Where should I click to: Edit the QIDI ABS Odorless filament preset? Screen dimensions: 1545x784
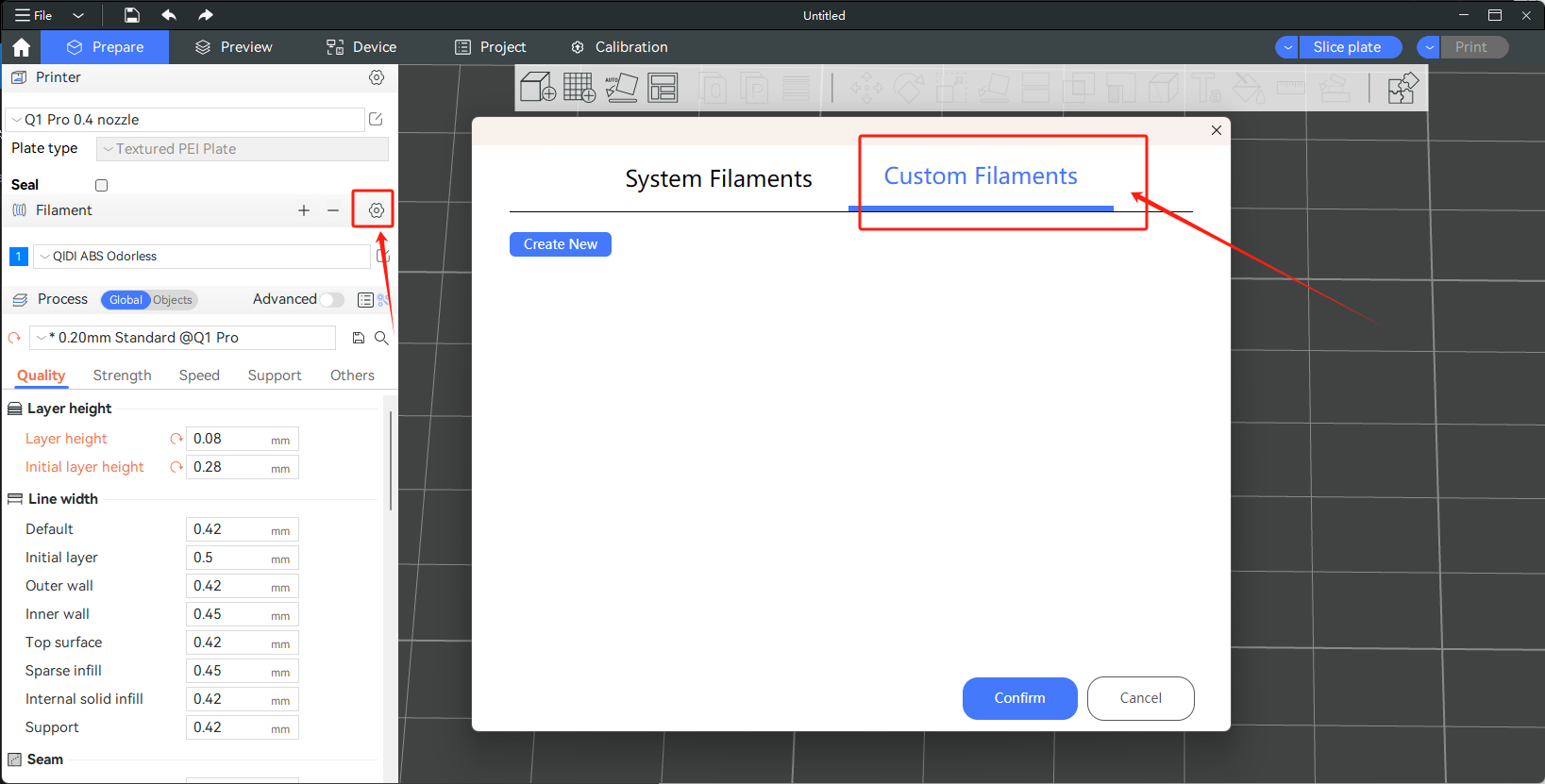click(382, 256)
